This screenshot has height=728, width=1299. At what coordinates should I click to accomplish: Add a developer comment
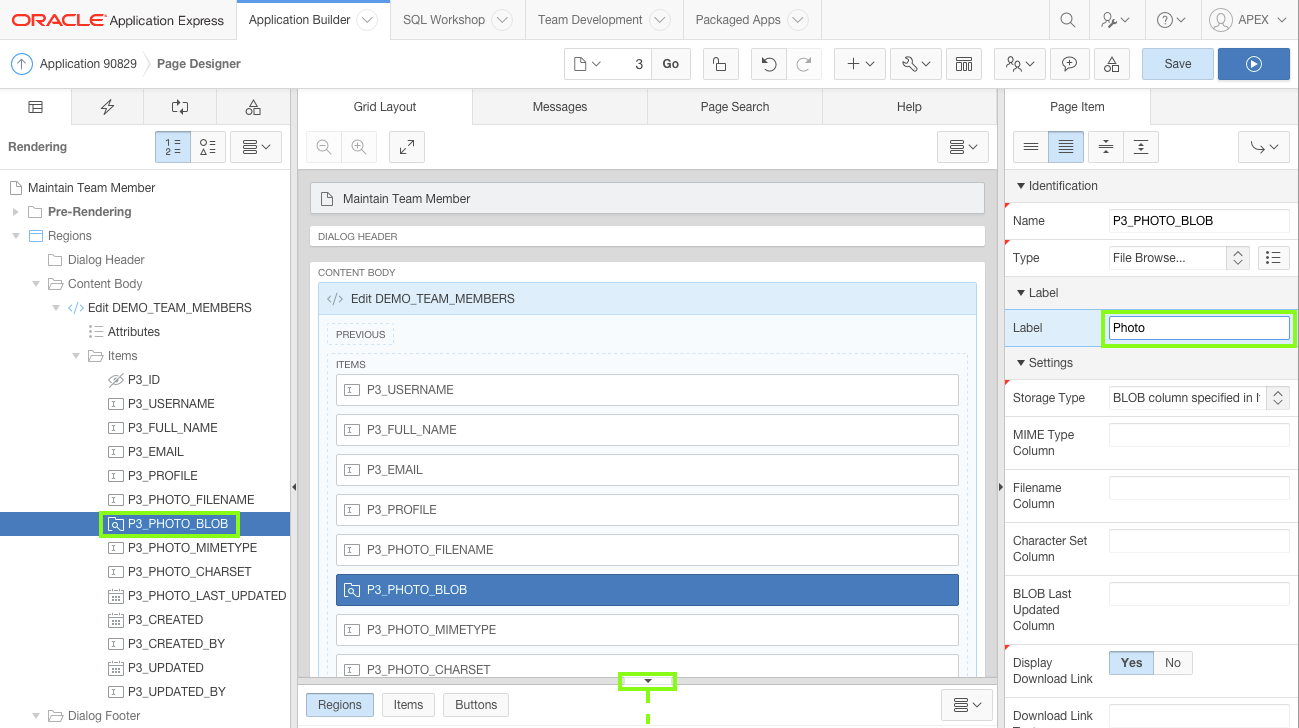[1070, 64]
